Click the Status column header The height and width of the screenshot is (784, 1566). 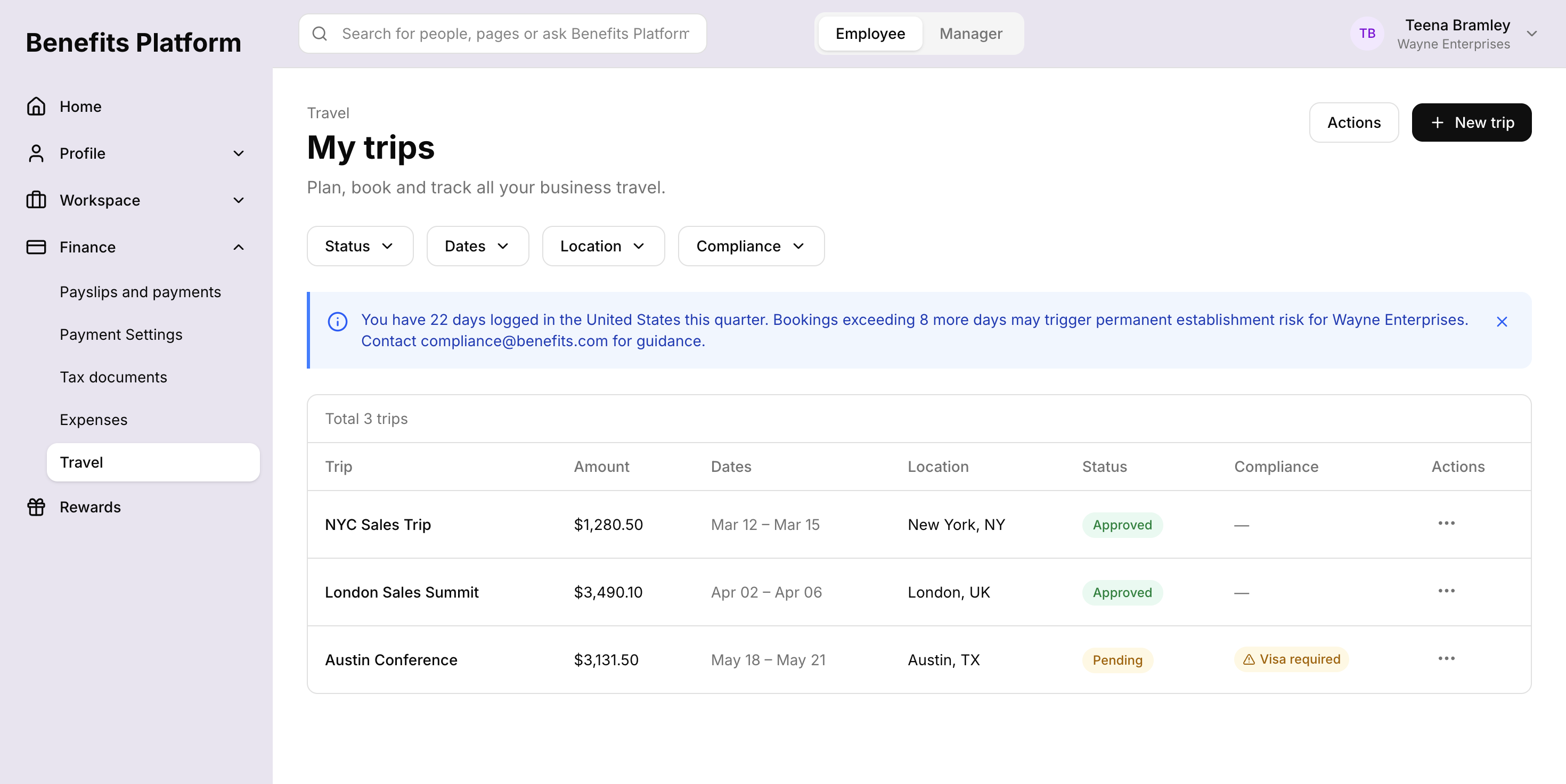point(1104,467)
